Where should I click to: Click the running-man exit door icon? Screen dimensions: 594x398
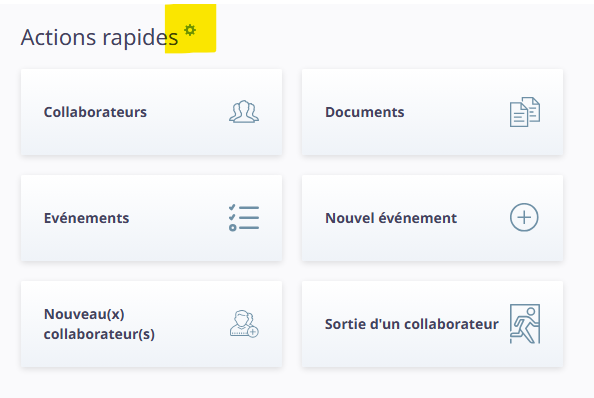[x=525, y=324]
